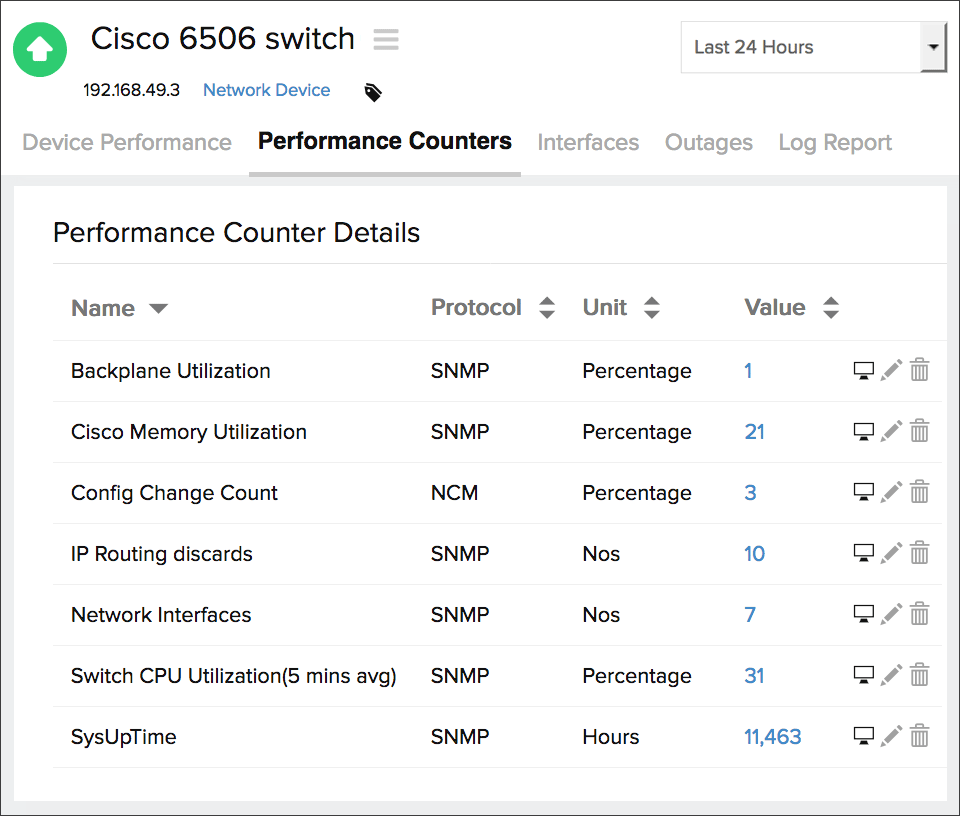Edit the IP Routing discards counter
Screen dimensions: 960x816
pos(891,553)
